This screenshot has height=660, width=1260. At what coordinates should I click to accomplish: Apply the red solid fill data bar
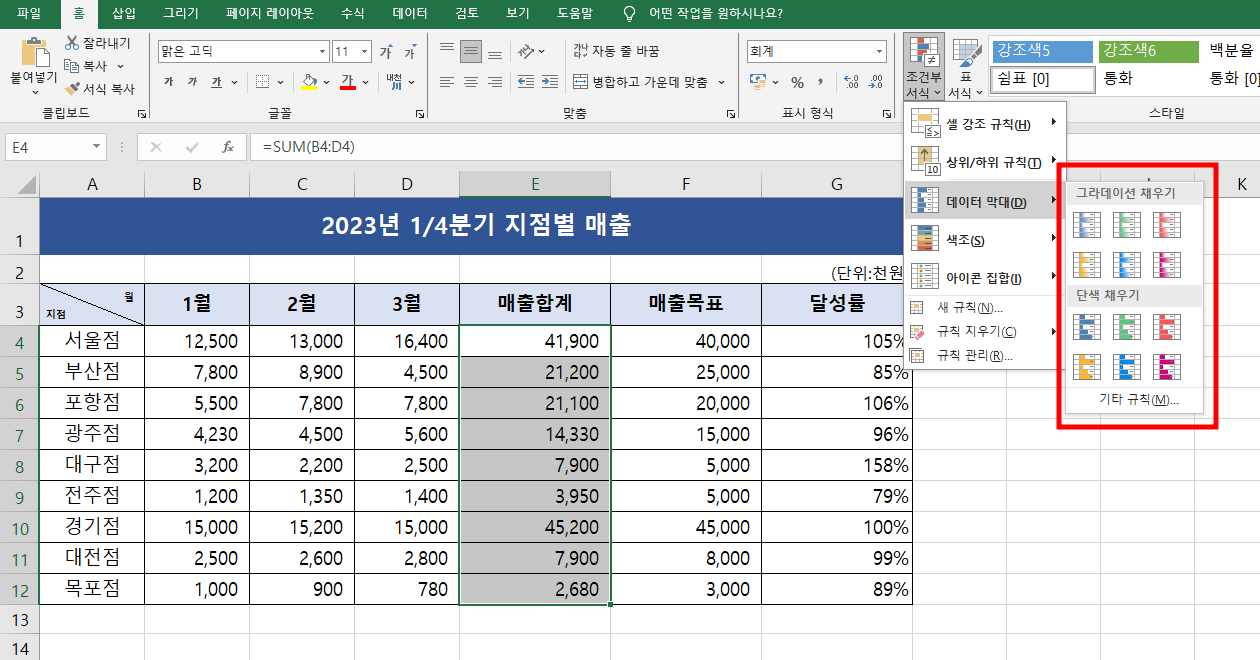click(x=1167, y=327)
